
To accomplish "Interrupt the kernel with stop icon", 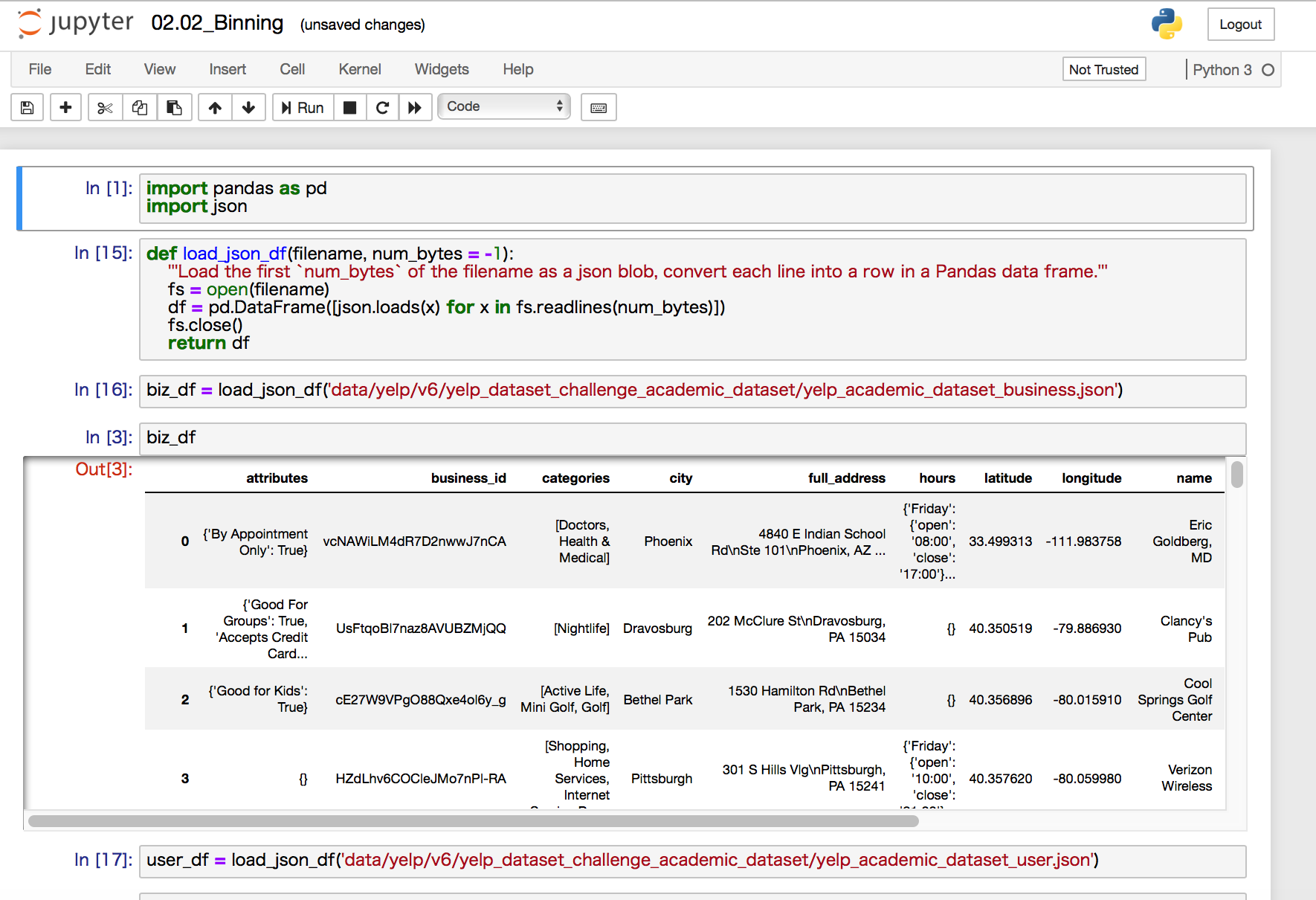I will click(349, 108).
